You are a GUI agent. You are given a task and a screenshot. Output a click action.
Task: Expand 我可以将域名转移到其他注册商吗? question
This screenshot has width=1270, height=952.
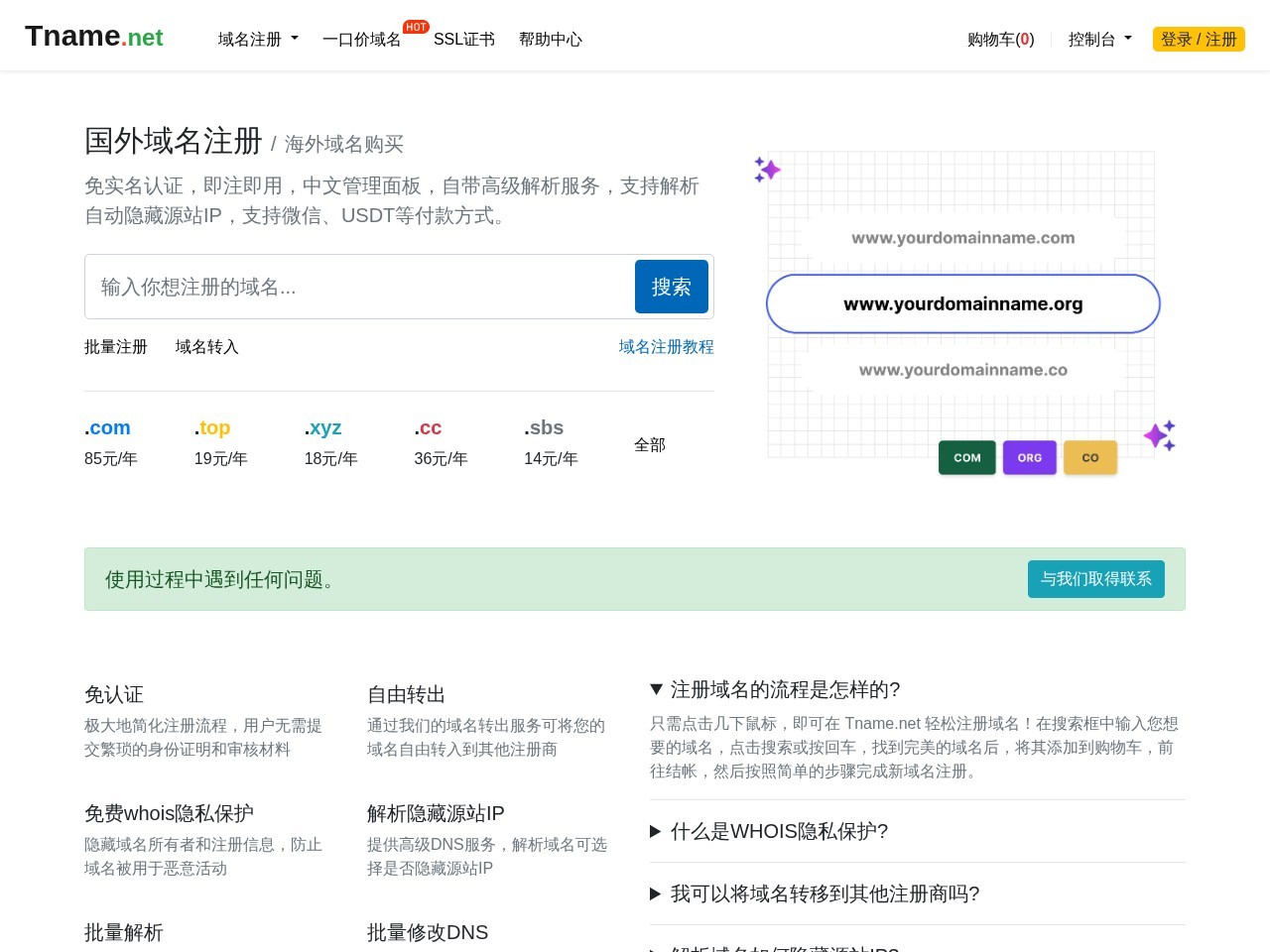[815, 894]
